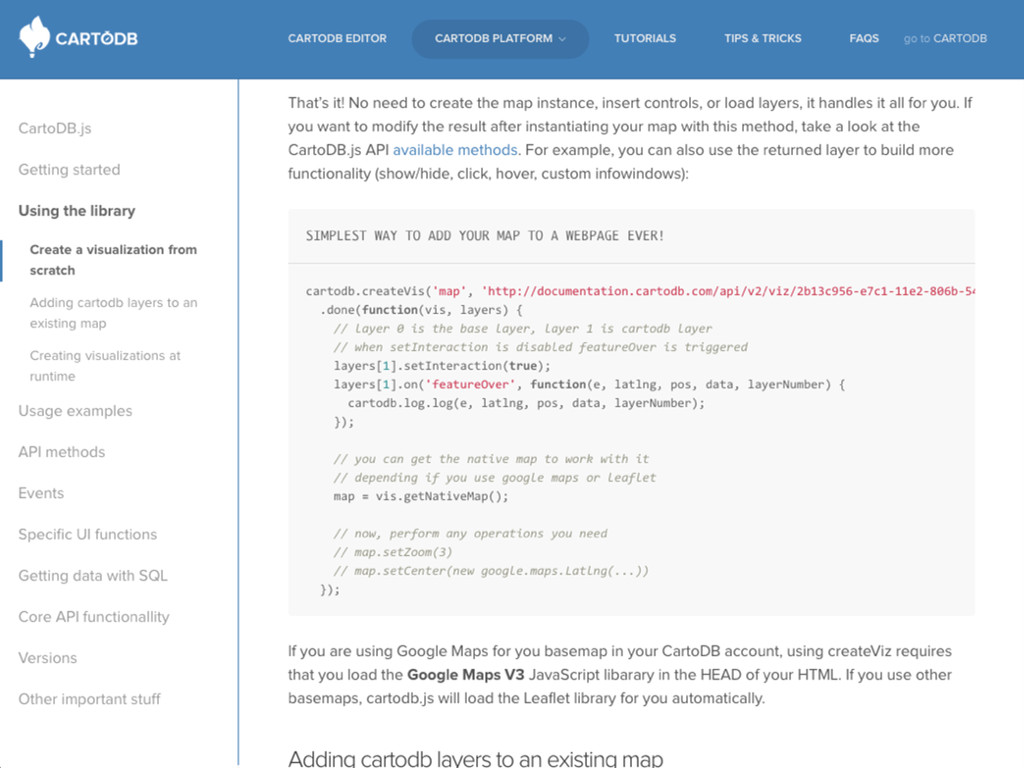Open Other important stuff section
1024x768 pixels.
click(89, 699)
